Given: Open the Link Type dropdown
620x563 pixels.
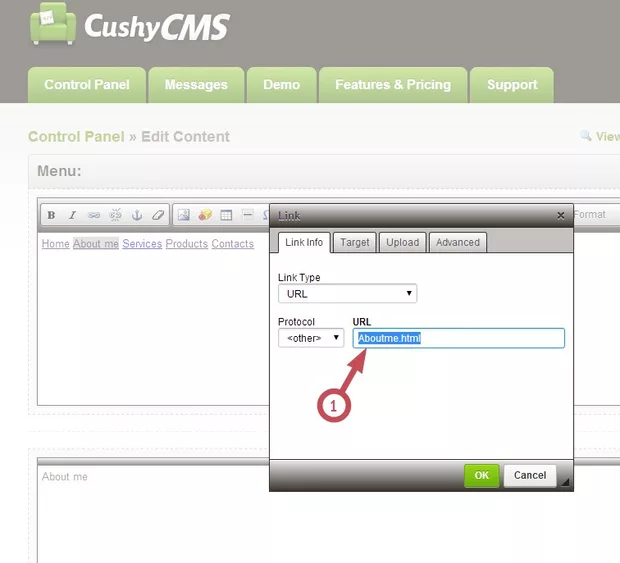Looking at the screenshot, I should click(347, 293).
